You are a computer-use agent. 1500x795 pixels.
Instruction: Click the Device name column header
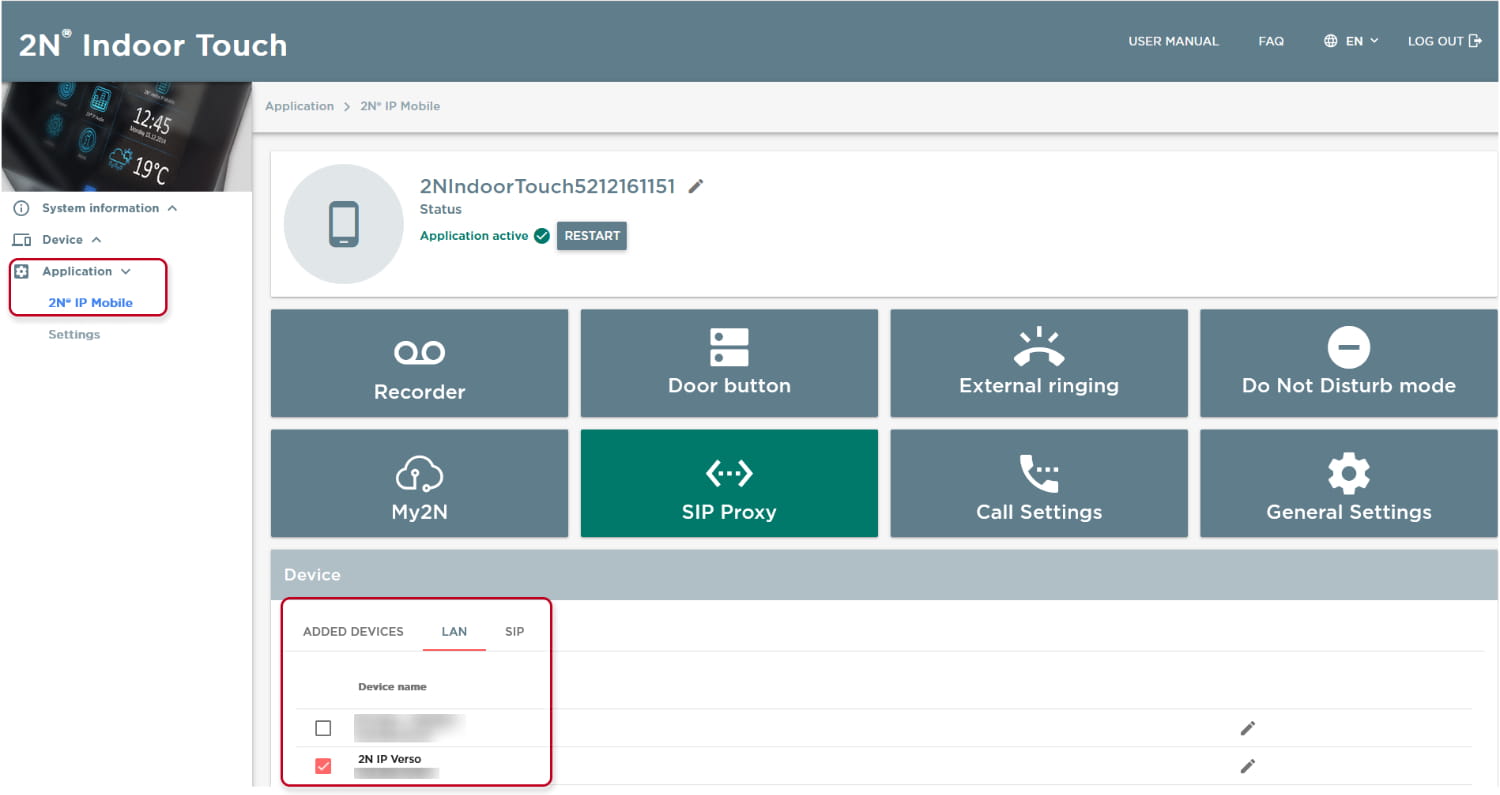[x=392, y=687]
